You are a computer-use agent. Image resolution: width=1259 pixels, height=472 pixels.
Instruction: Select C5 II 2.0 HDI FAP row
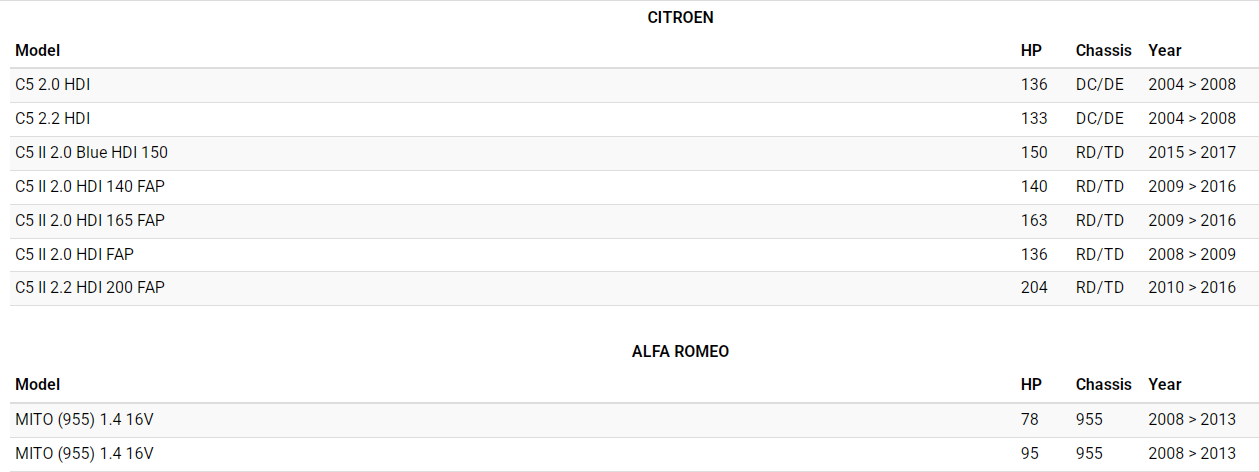(74, 254)
